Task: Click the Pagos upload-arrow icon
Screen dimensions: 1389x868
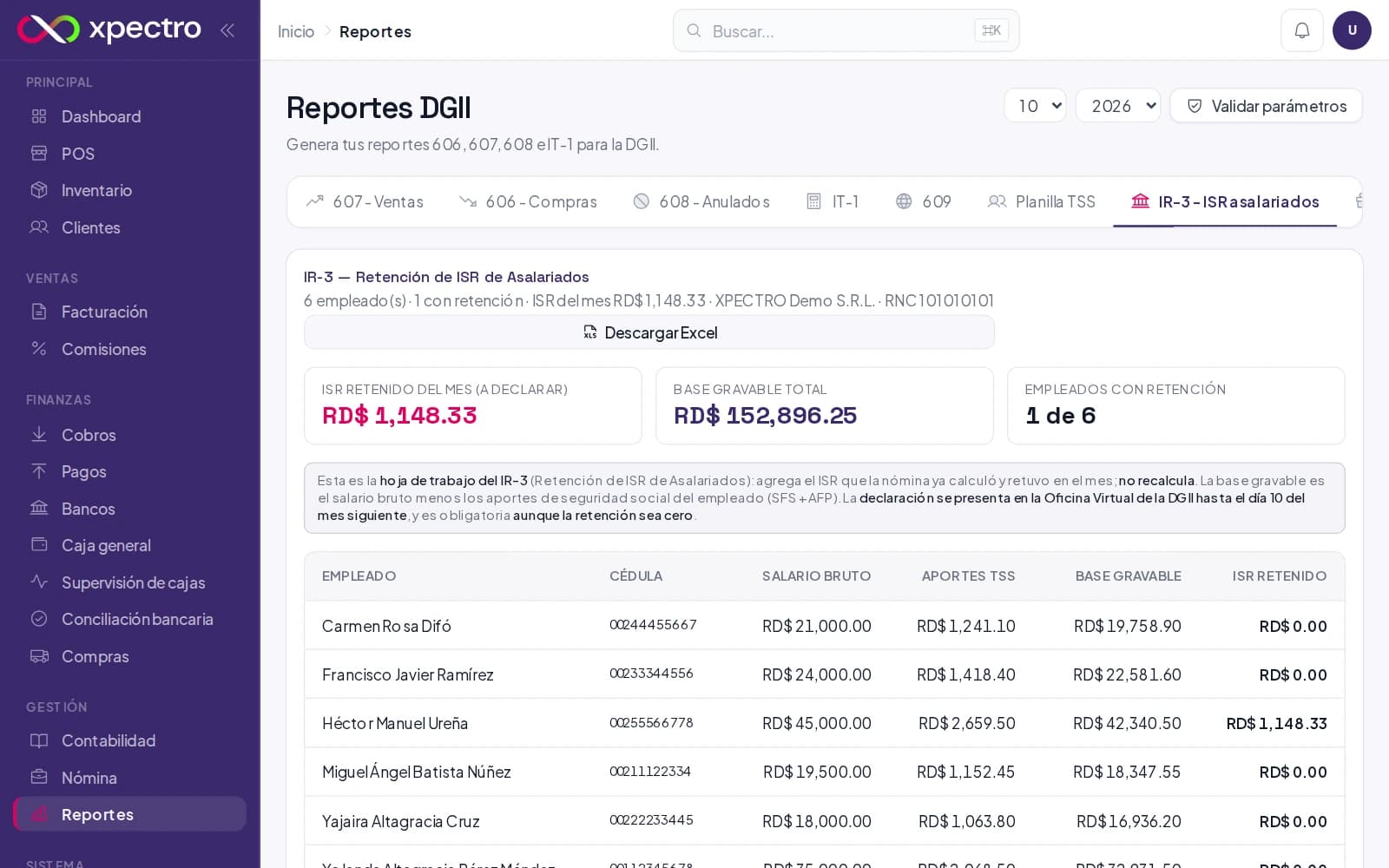Action: coord(39,471)
